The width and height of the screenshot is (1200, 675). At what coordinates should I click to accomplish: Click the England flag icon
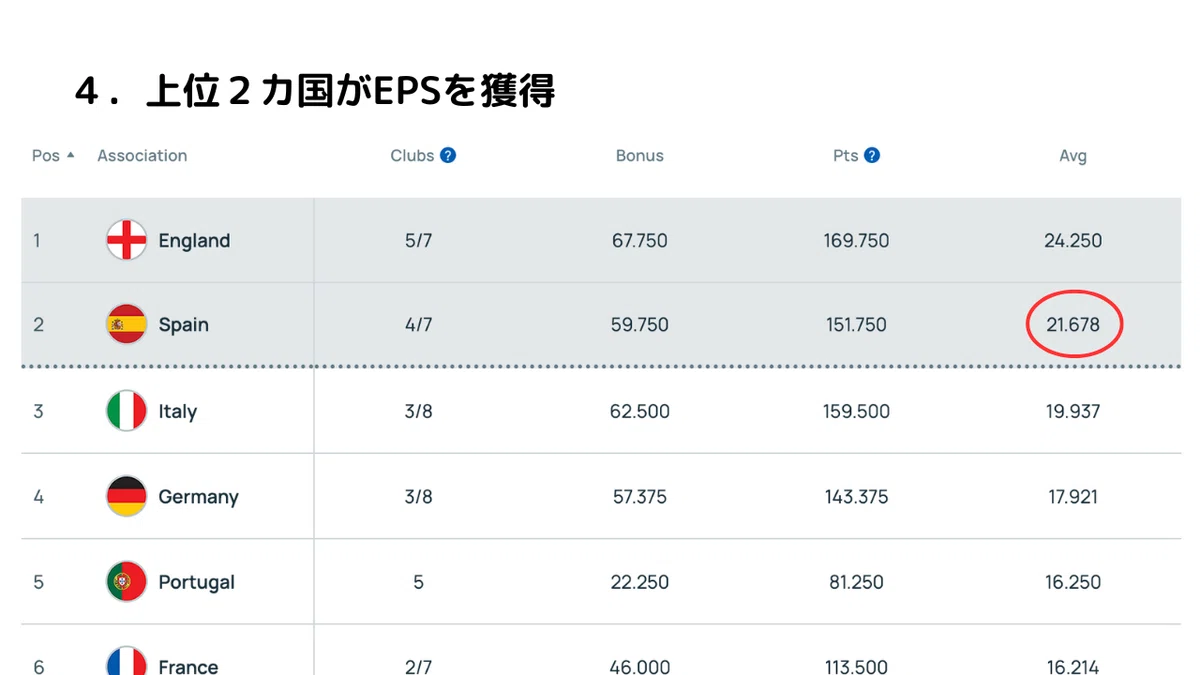[x=127, y=240]
